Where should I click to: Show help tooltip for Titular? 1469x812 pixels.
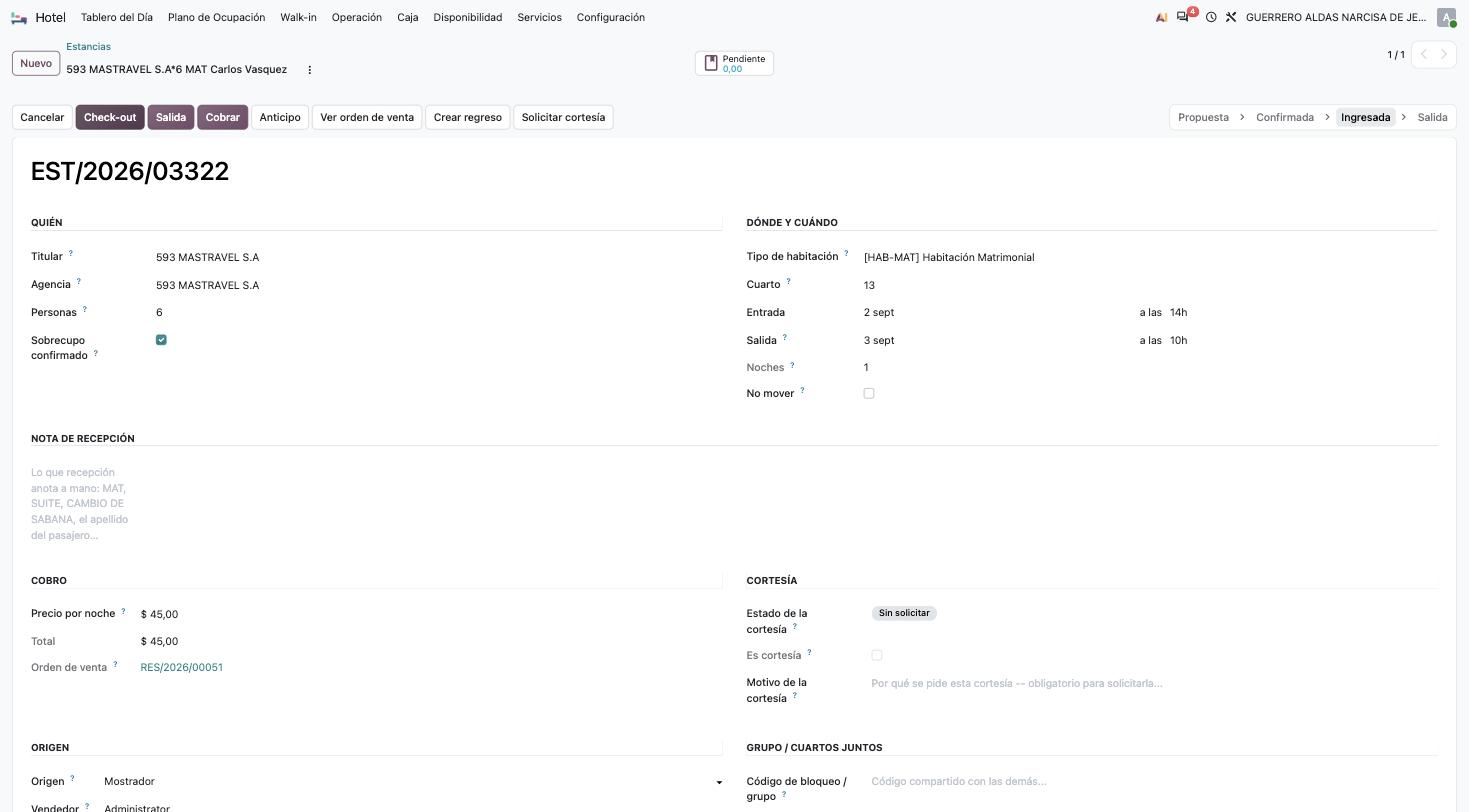[70, 253]
